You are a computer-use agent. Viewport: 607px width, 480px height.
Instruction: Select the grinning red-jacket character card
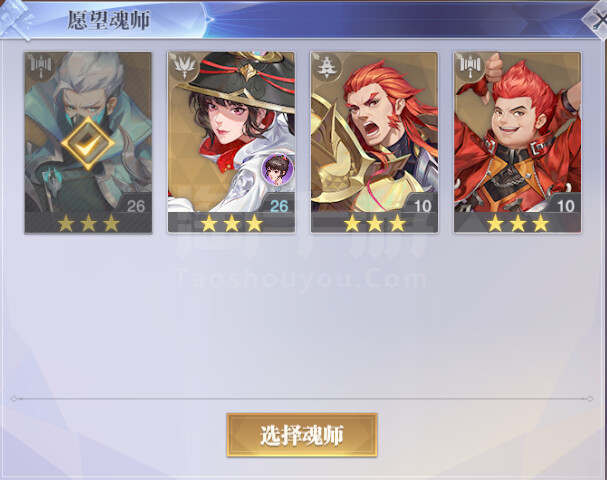coord(517,142)
